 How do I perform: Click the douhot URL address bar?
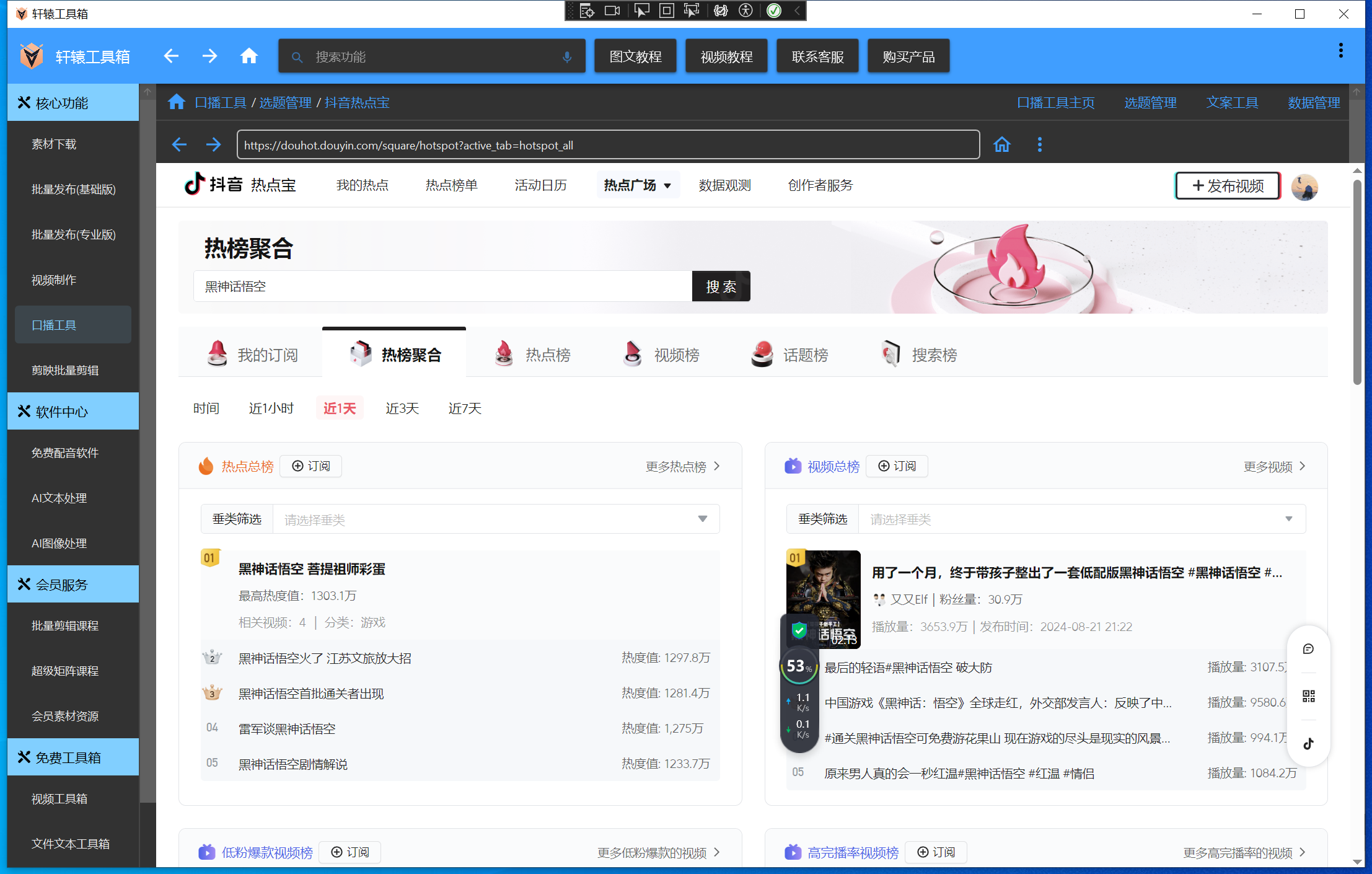pos(608,145)
